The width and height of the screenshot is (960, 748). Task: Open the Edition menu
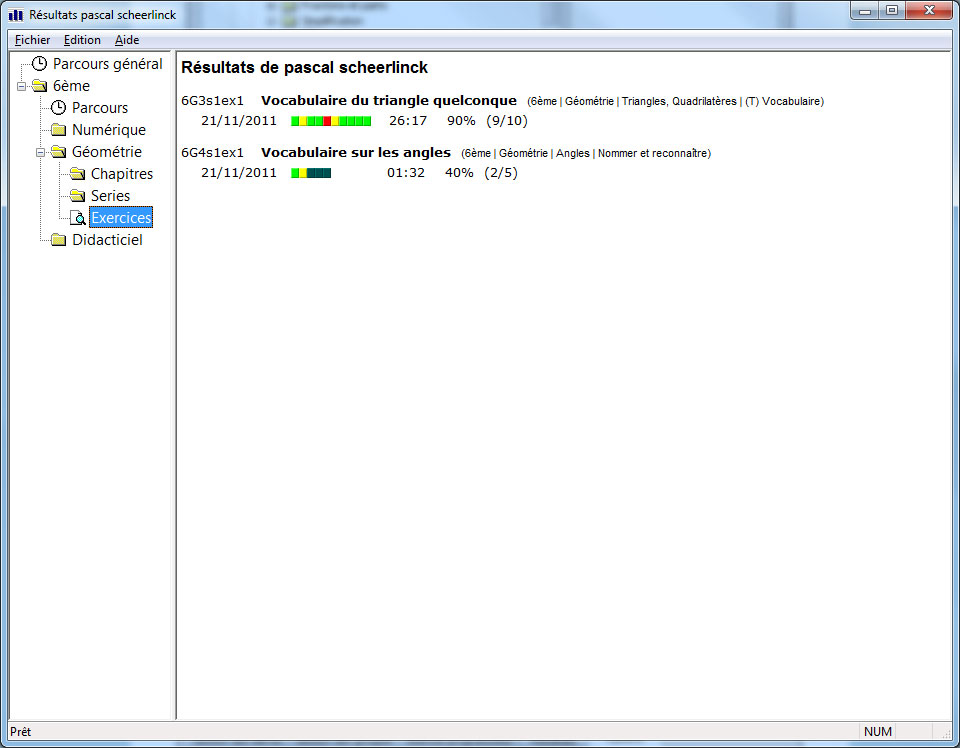pos(82,40)
